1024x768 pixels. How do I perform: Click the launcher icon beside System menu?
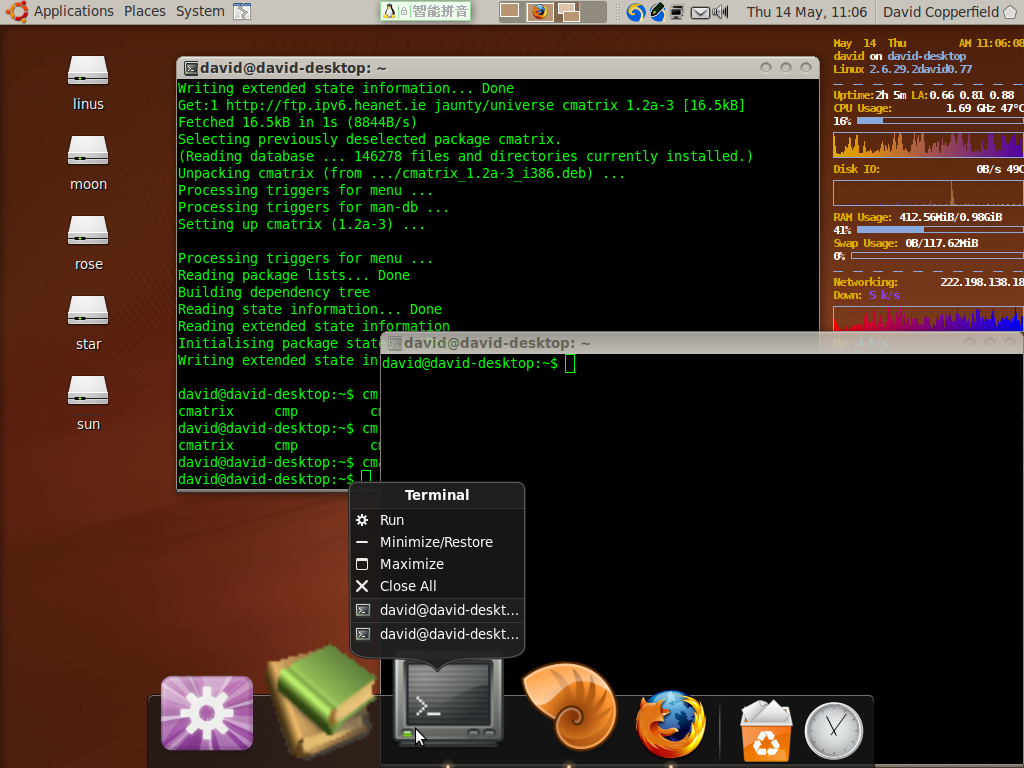(x=242, y=11)
